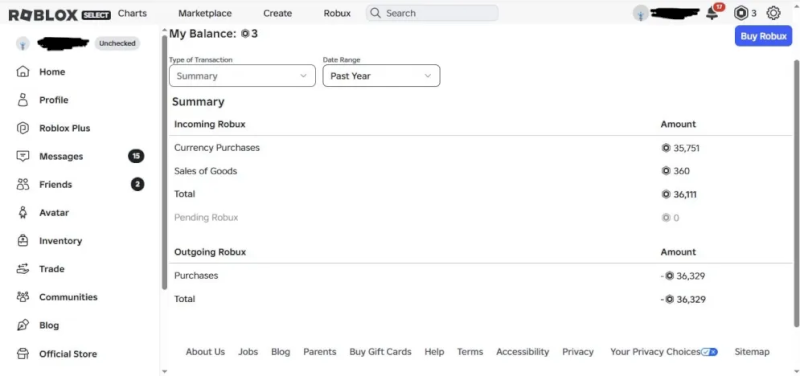The image size is (800, 376).
Task: Click the Buy Robux button
Action: (x=763, y=36)
